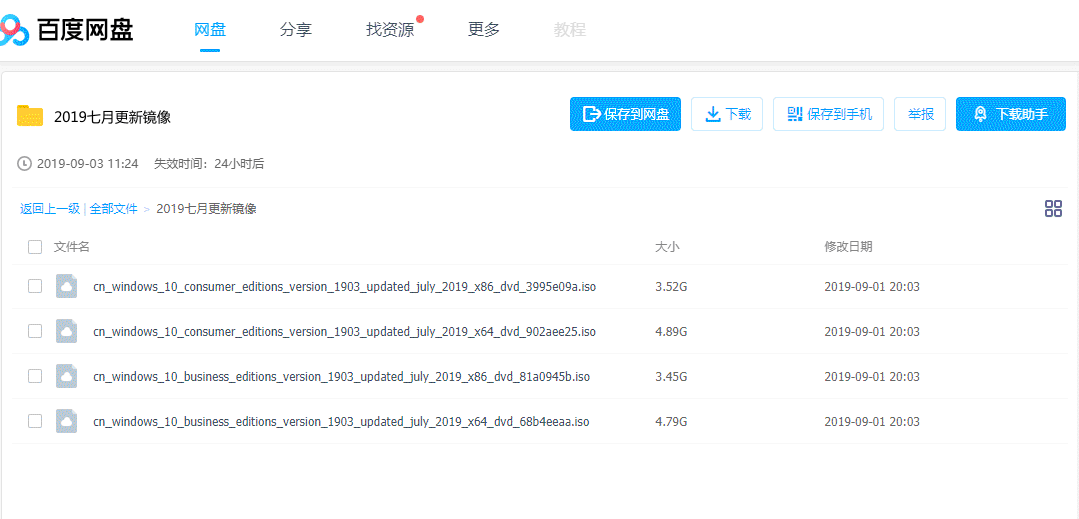Sort by the 大小 column header
Screen dimensions: 1079x519
coord(667,246)
